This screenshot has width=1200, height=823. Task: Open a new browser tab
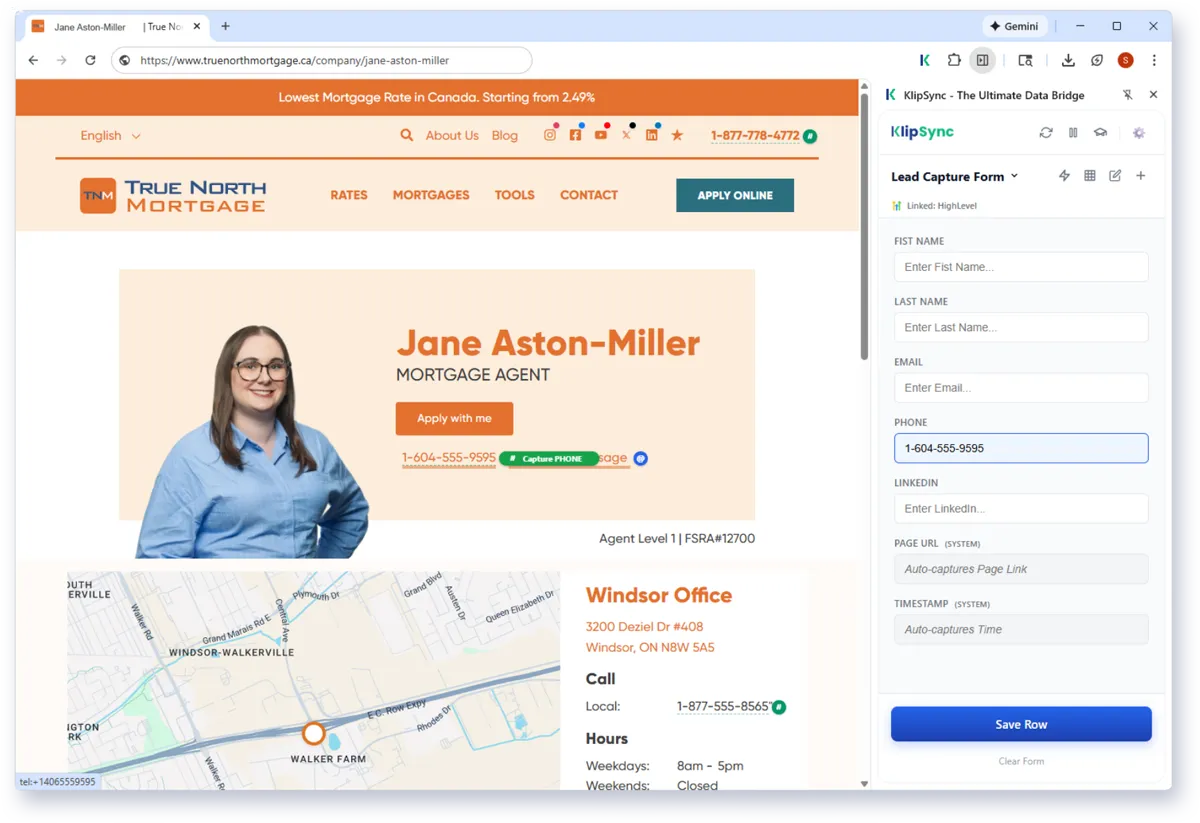click(x=225, y=26)
